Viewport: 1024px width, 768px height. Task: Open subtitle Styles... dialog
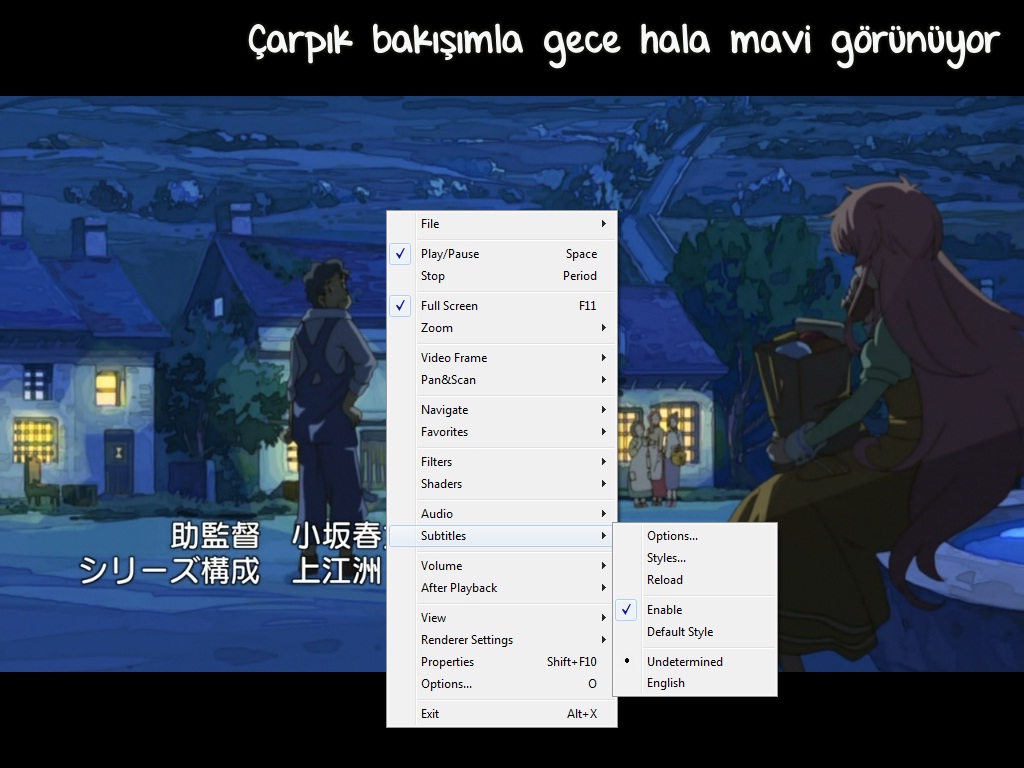[x=695, y=558]
